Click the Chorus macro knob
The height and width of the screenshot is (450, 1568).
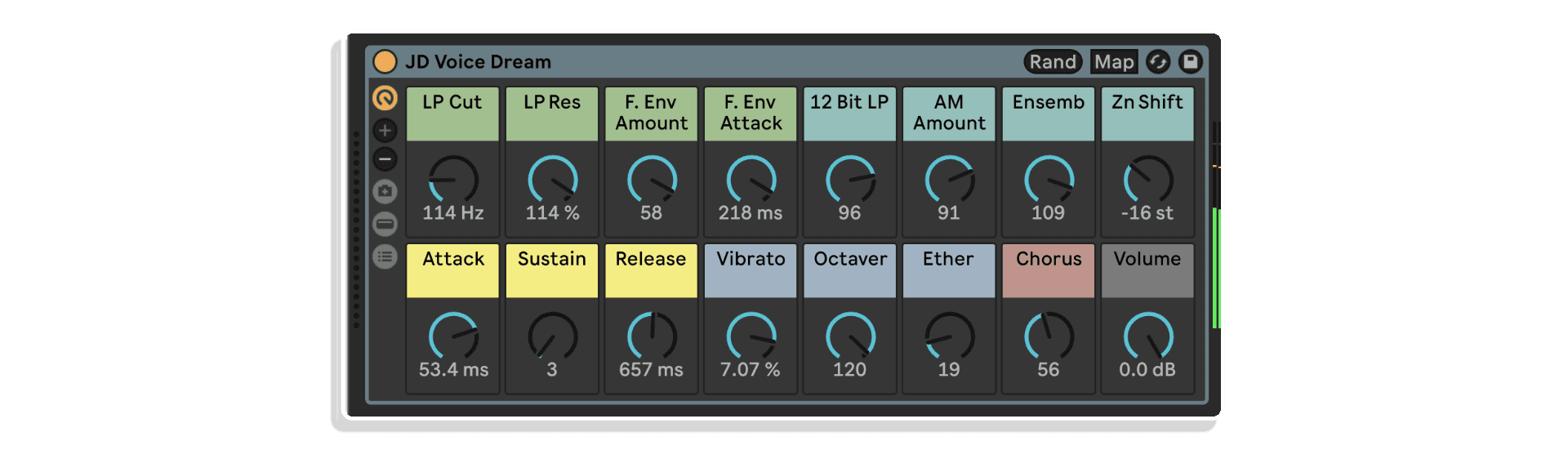[1049, 336]
